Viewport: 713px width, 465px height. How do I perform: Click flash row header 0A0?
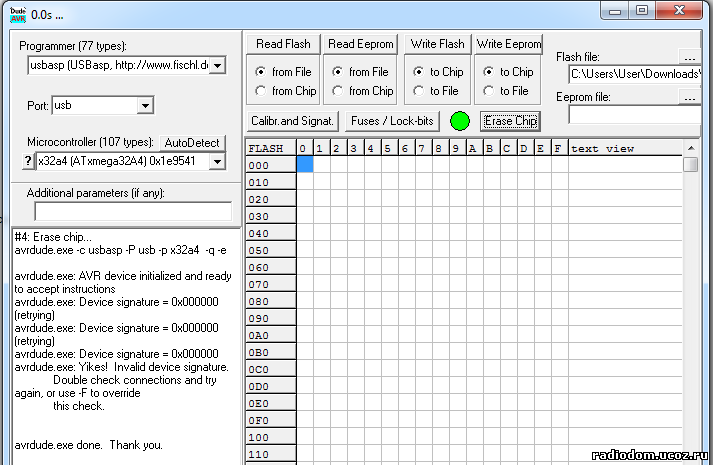click(271, 335)
